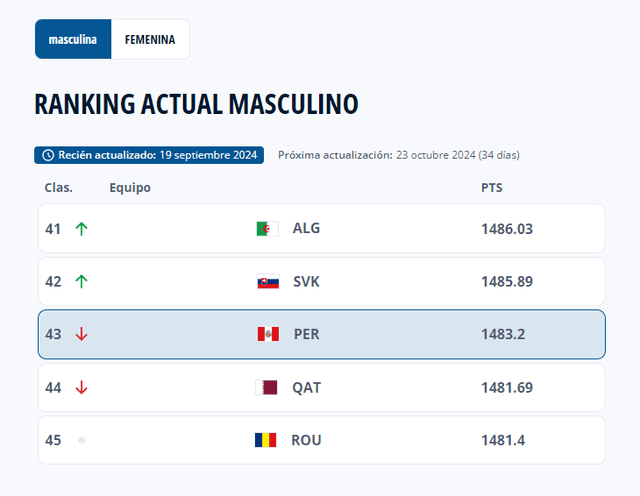Screen dimensions: 640x496
Task: Click the red down arrow for rank 44
Action: (x=82, y=387)
